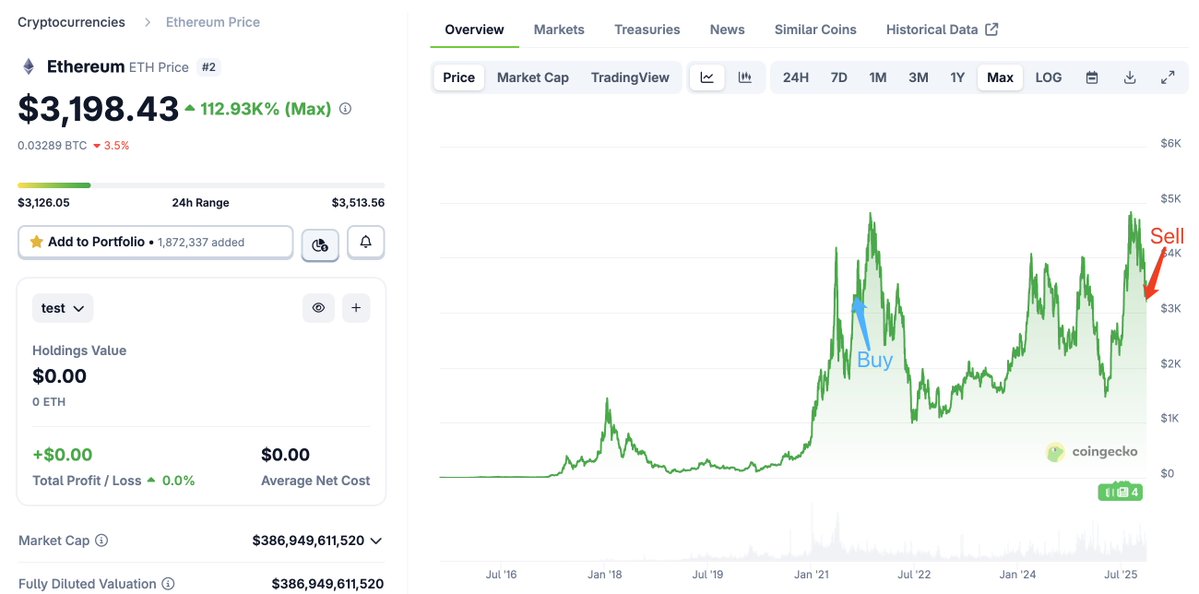Open the calendar date range picker
Viewport: 1199px width, 594px height.
(x=1092, y=77)
